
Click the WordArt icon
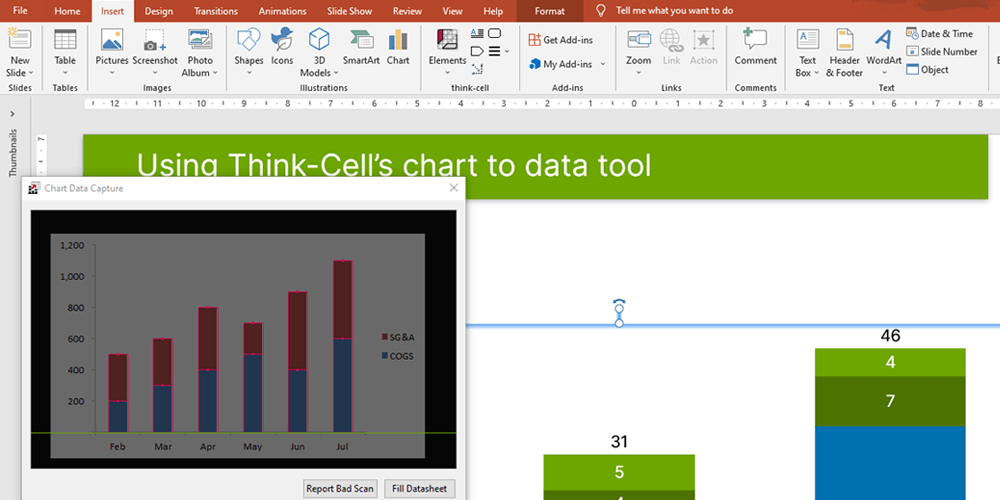(x=883, y=39)
